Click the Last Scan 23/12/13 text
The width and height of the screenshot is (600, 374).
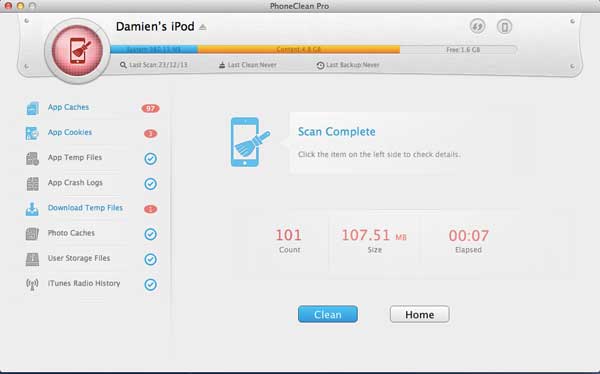tap(158, 65)
